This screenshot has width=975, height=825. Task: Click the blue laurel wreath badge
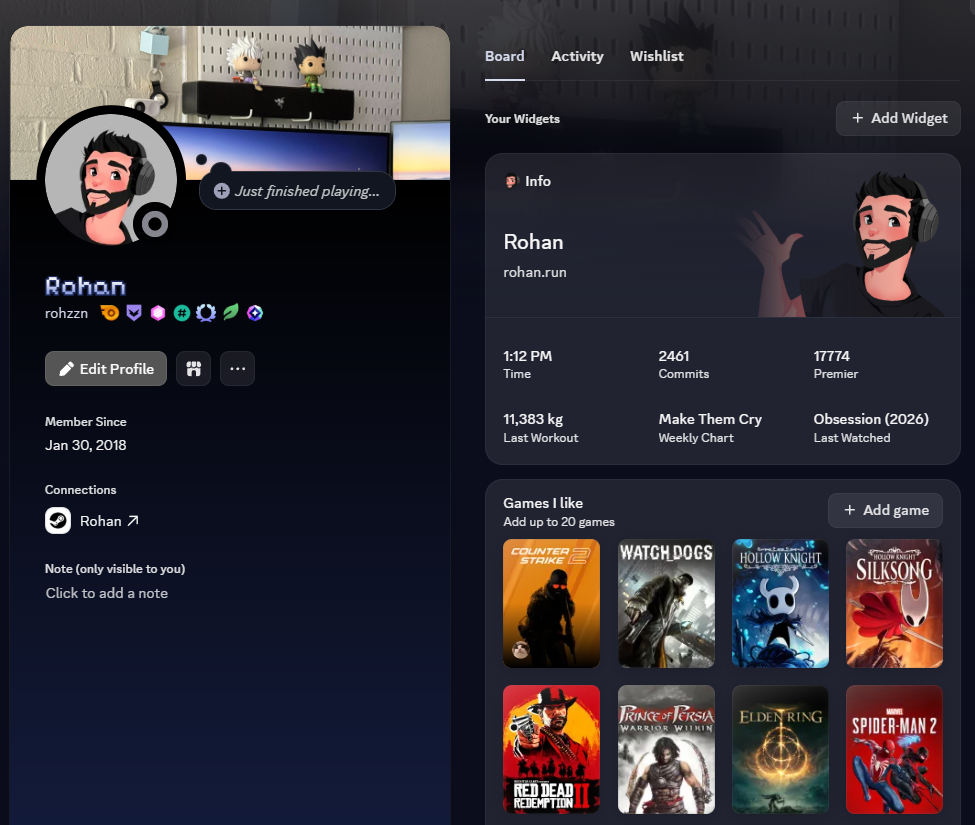[206, 313]
